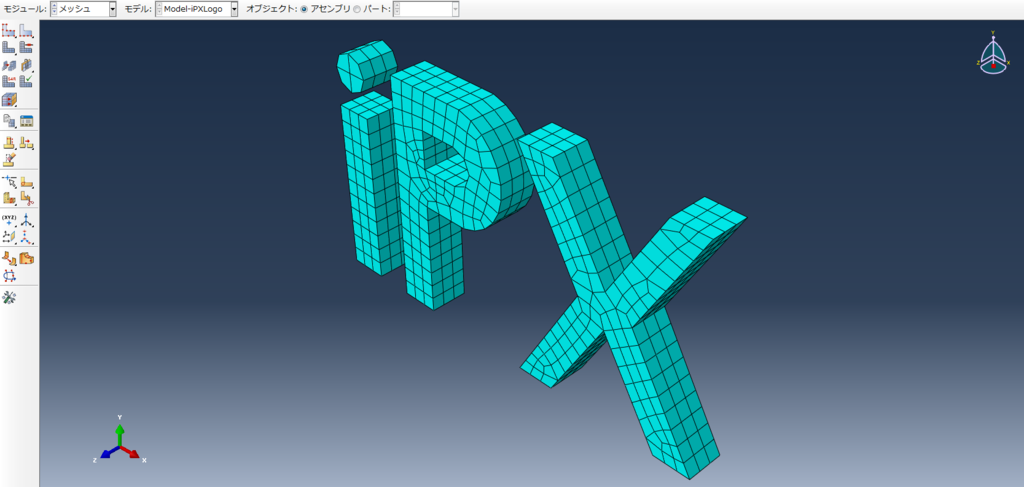Select the Partition Cell tool
The image size is (1024, 487).
pyautogui.click(x=8, y=198)
